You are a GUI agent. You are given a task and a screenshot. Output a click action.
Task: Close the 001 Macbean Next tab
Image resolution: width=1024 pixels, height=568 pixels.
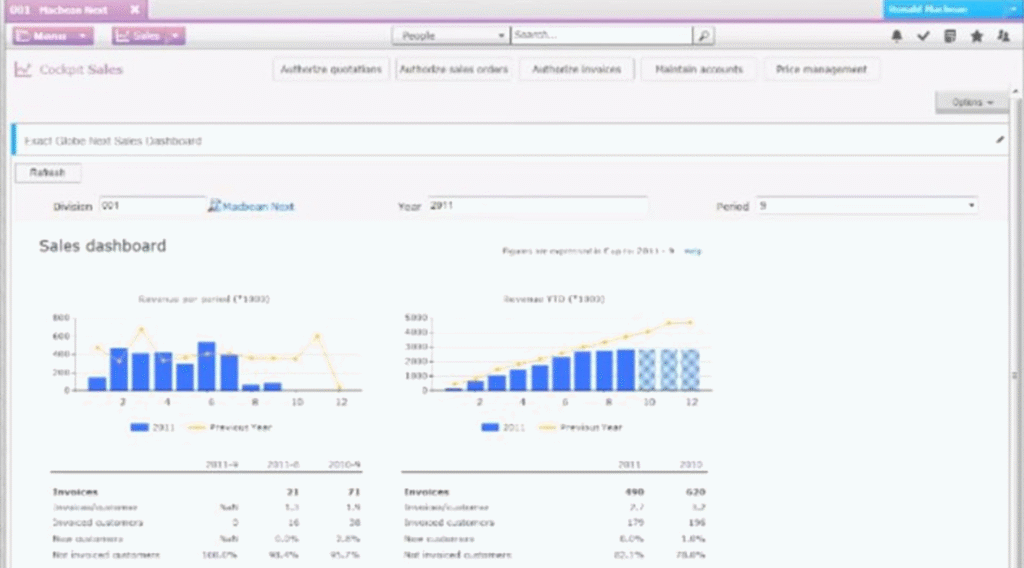pyautogui.click(x=135, y=10)
